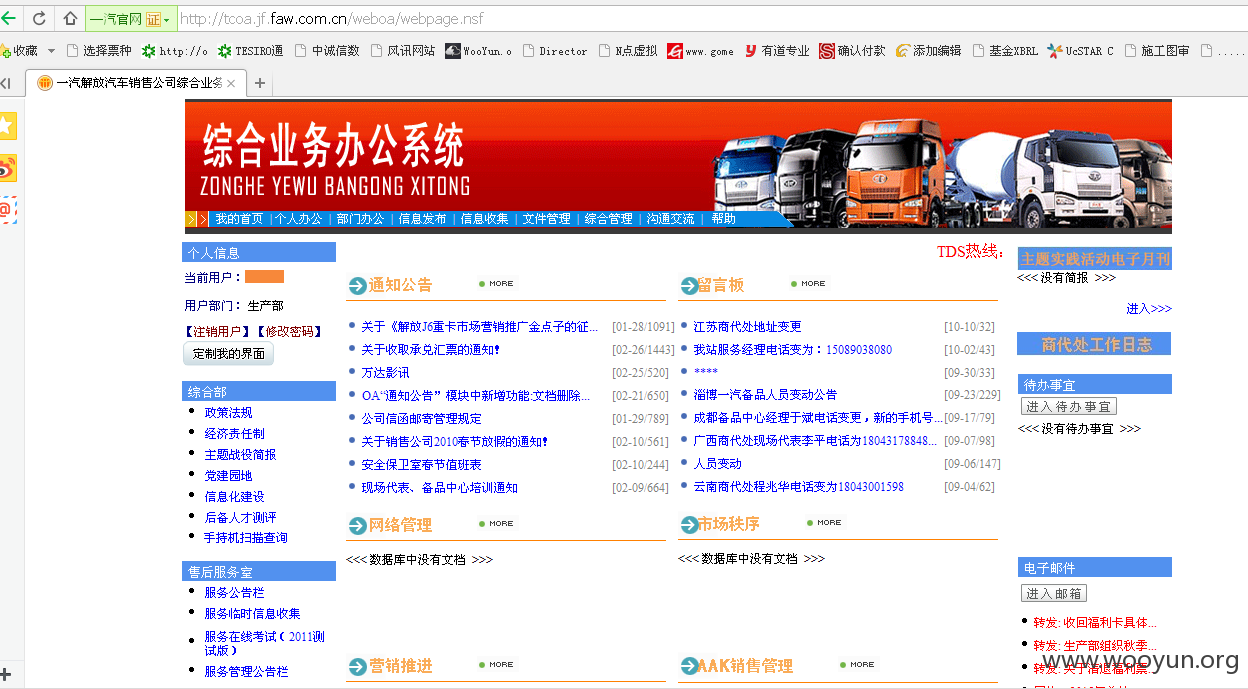Click the arrow icon beside 营销推进

click(x=357, y=667)
